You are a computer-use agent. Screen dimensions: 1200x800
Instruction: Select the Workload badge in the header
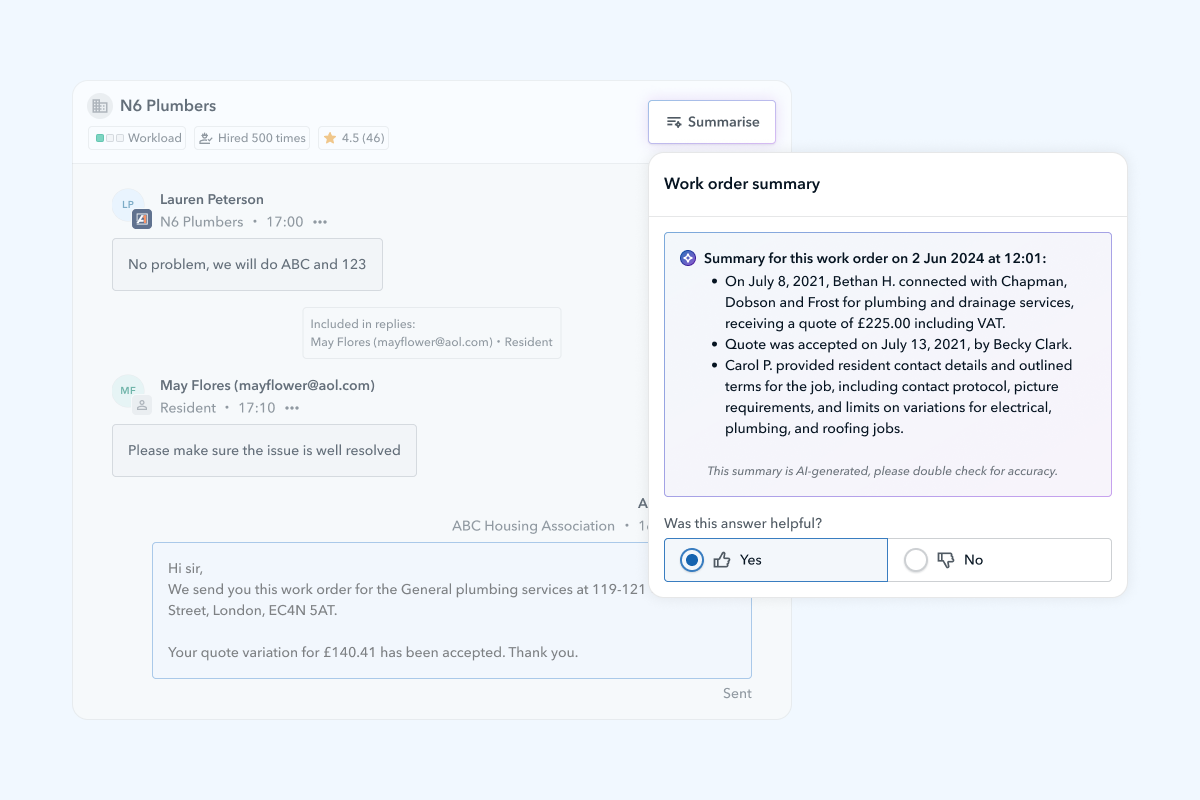137,137
